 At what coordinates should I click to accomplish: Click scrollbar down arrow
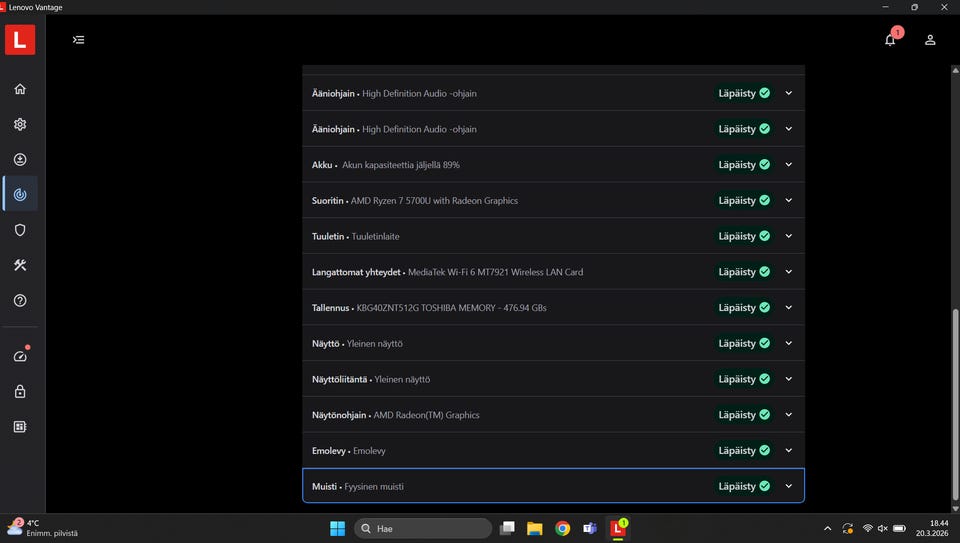pyautogui.click(x=955, y=508)
